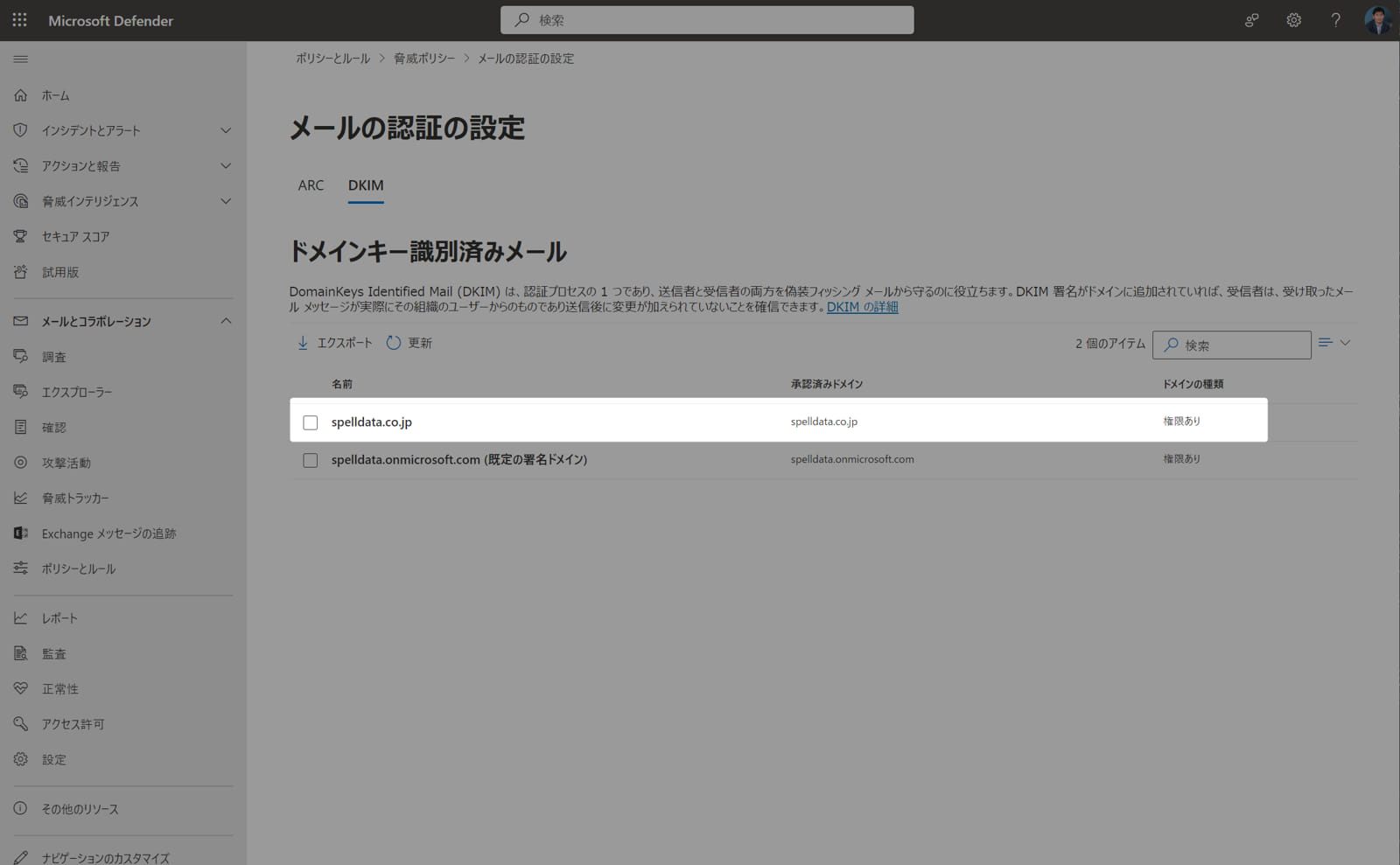
Task: Click the gift icon for 試用版
Action: tap(20, 272)
